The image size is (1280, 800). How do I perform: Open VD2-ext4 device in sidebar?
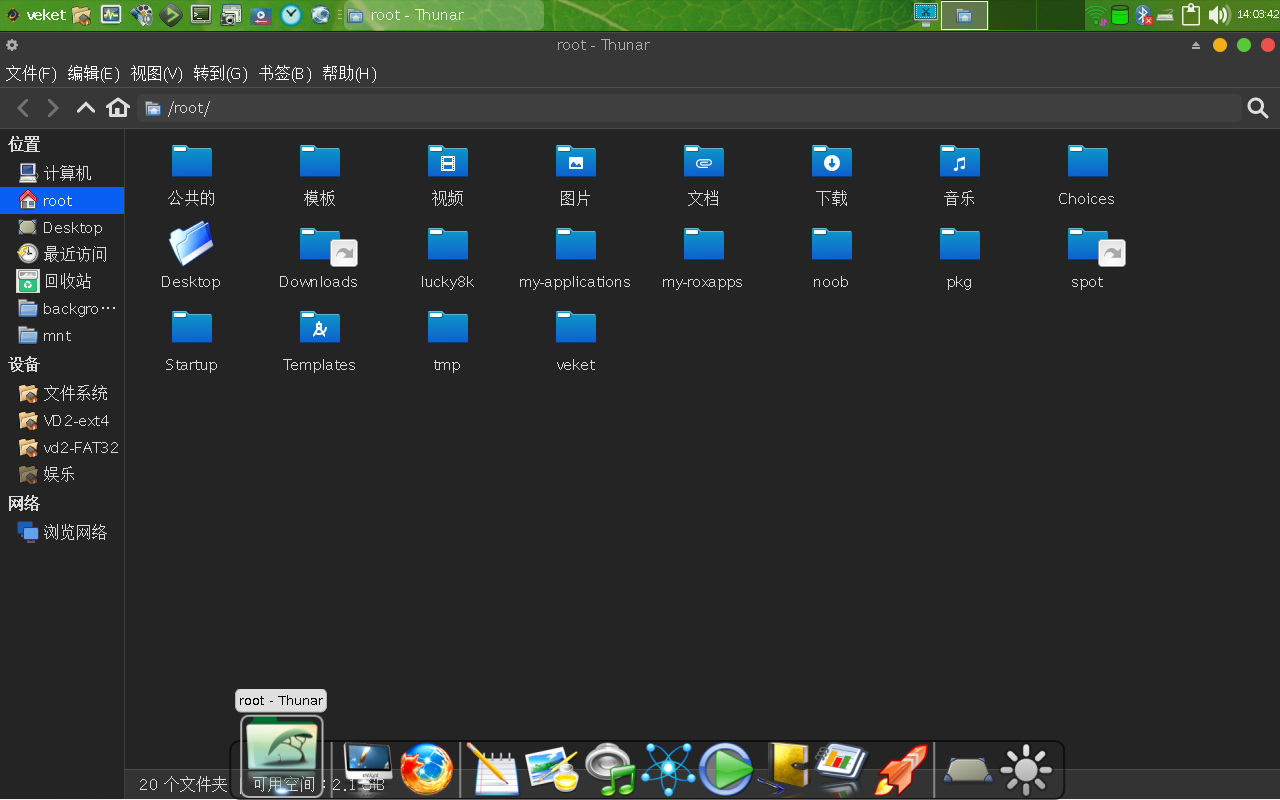pyautogui.click(x=62, y=420)
